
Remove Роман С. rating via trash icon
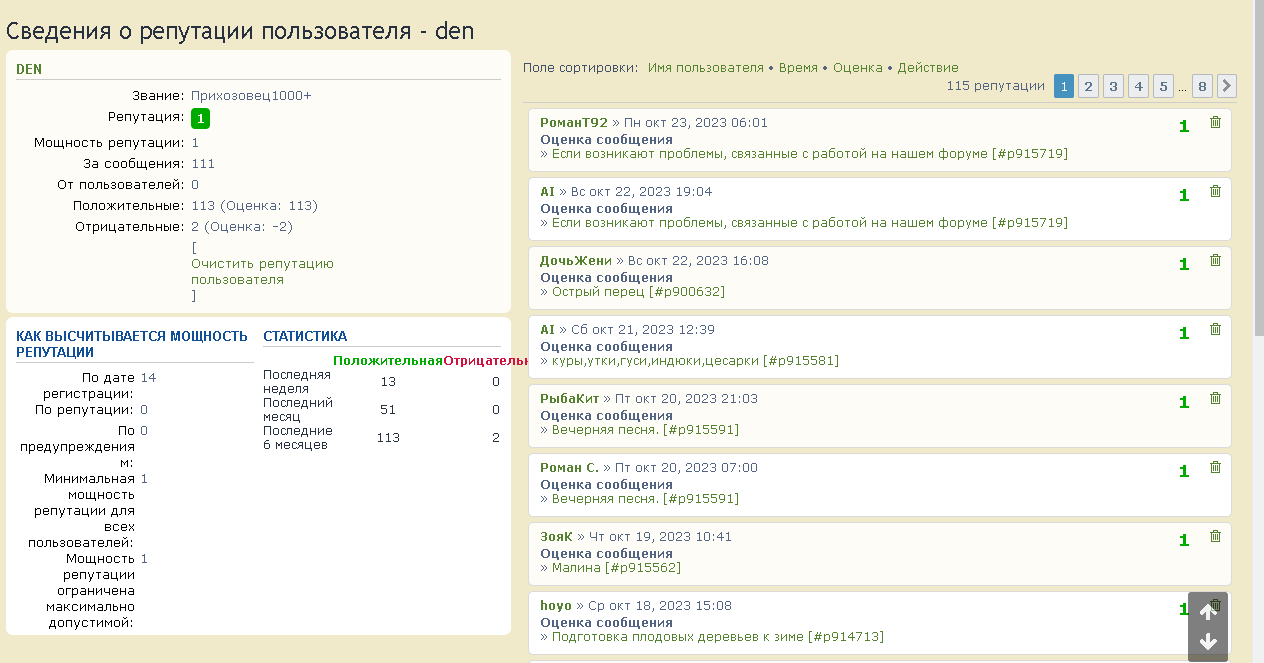(x=1215, y=467)
